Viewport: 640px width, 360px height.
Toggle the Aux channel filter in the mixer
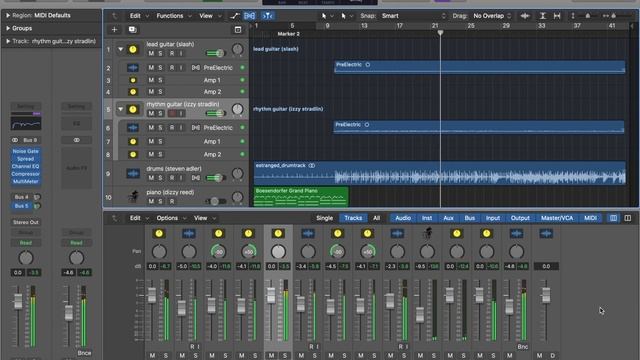(448, 218)
